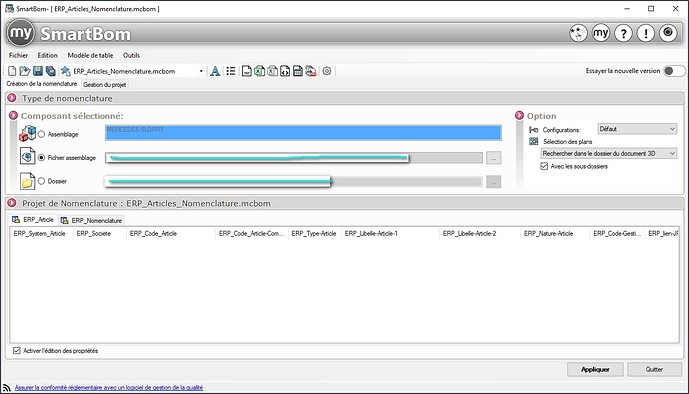Viewport: 689px width, 394px height.
Task: Open file using the folder toolbar icon
Action: [25, 71]
